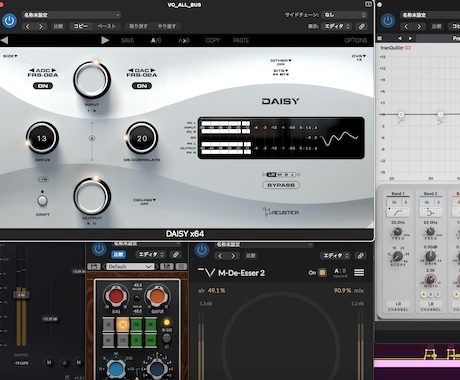Click A>B in DAISY toolbar

point(184,40)
